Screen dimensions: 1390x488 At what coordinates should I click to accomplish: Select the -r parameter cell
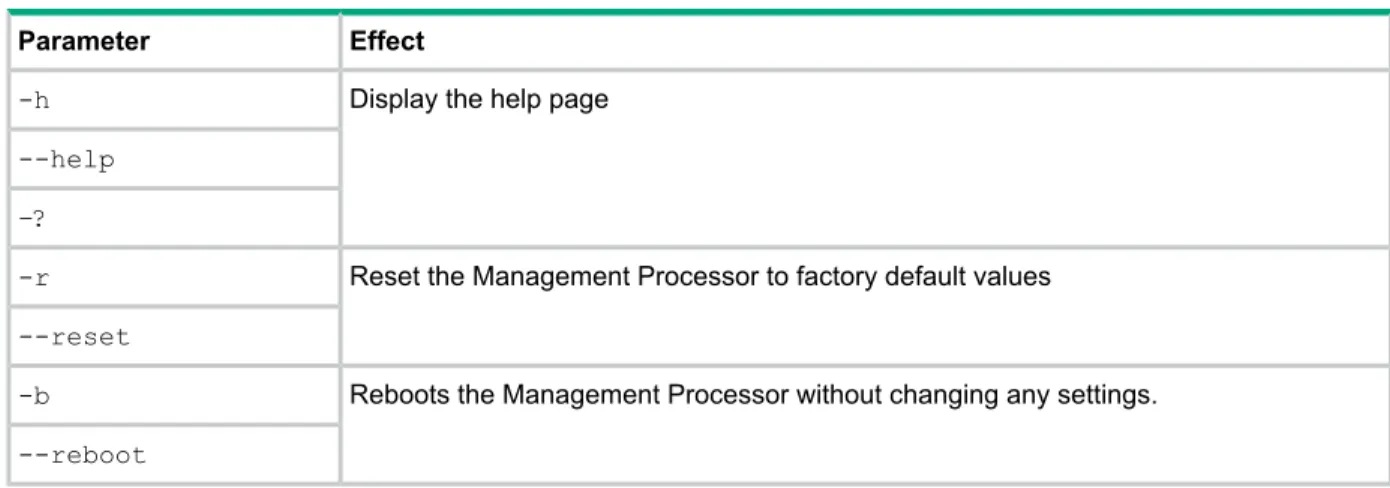(x=174, y=277)
